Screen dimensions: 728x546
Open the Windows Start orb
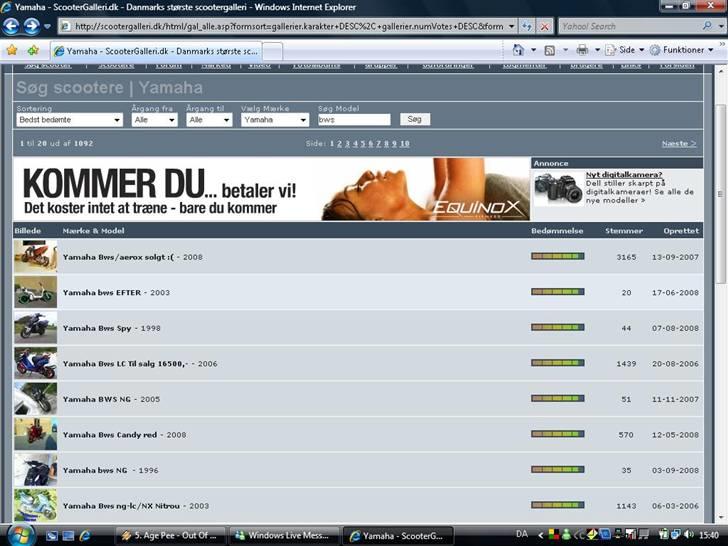(x=20, y=534)
